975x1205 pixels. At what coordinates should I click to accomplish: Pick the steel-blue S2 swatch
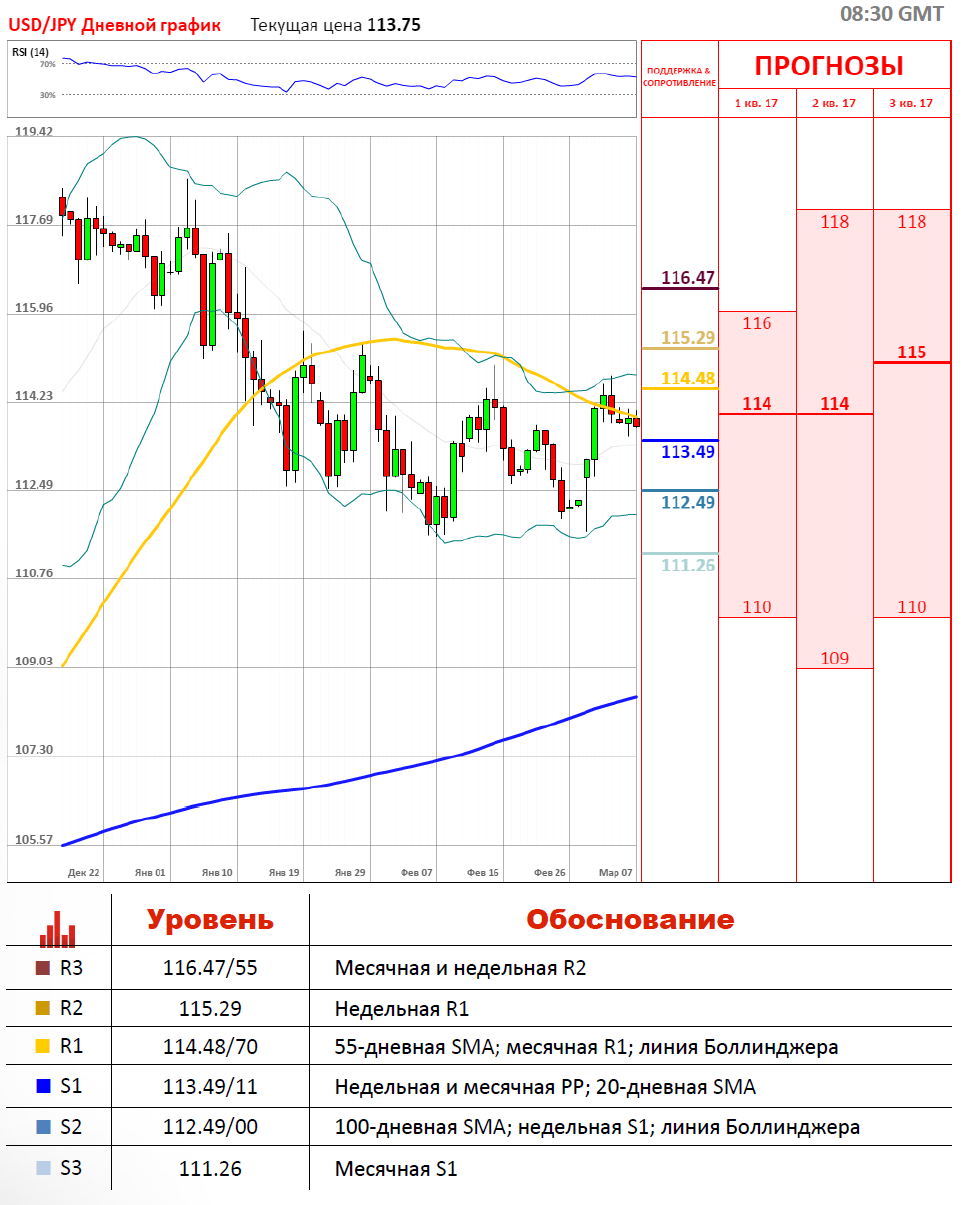tap(42, 1127)
